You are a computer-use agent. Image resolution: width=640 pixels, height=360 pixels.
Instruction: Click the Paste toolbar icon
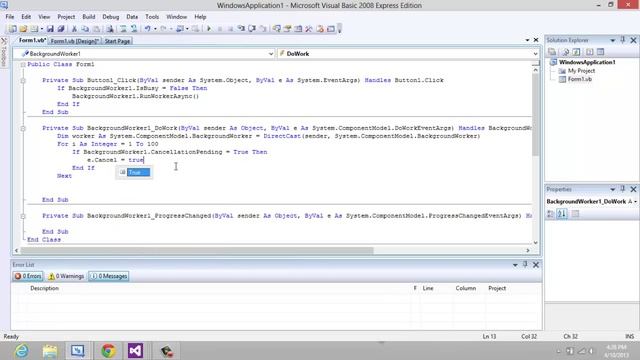96,29
